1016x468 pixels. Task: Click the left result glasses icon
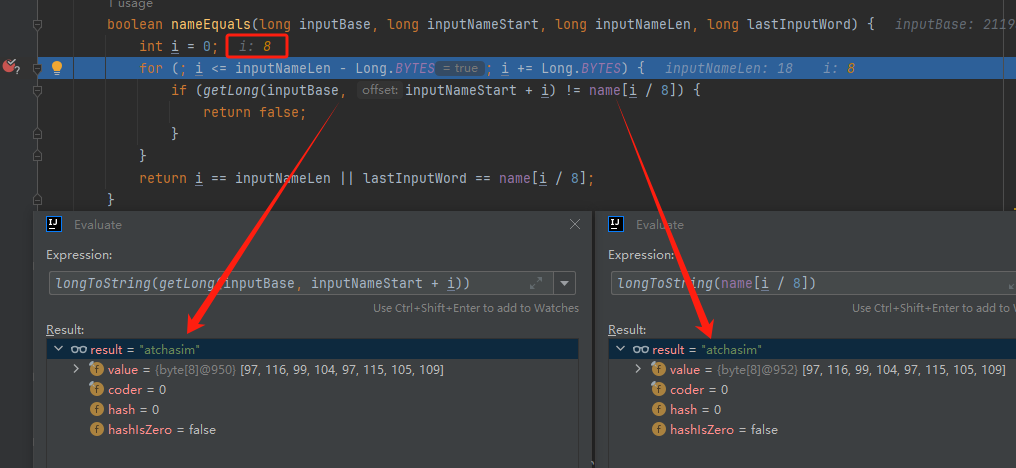(x=78, y=349)
